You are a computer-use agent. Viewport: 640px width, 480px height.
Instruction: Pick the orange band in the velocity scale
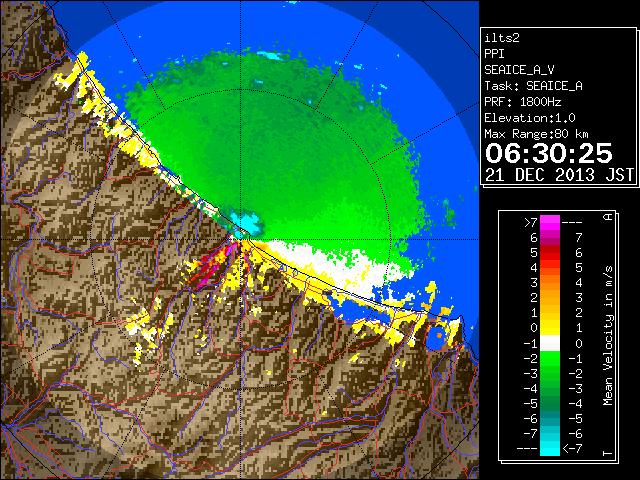[550, 282]
